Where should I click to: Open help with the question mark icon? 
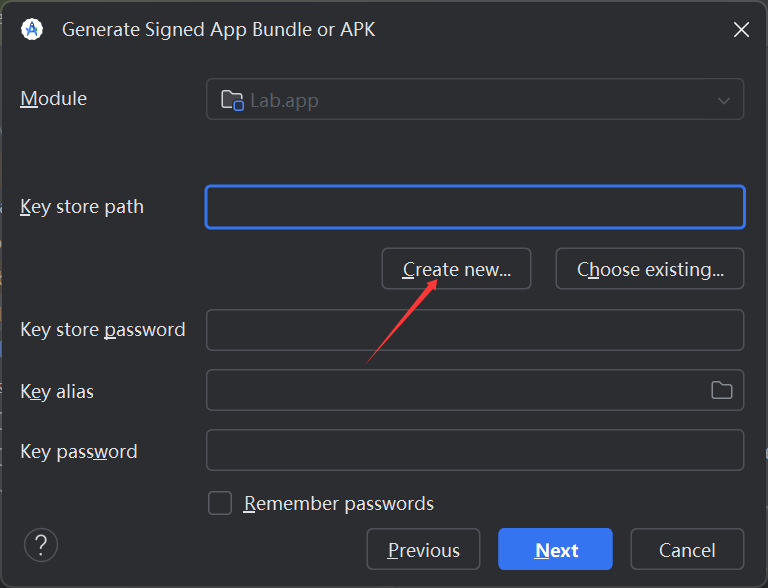click(x=41, y=545)
